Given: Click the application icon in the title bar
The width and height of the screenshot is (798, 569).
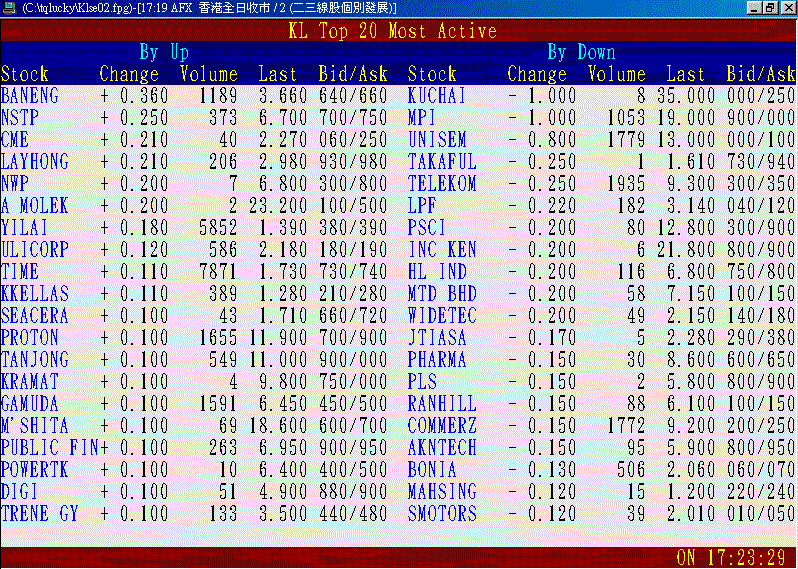Looking at the screenshot, I should tap(8, 8).
